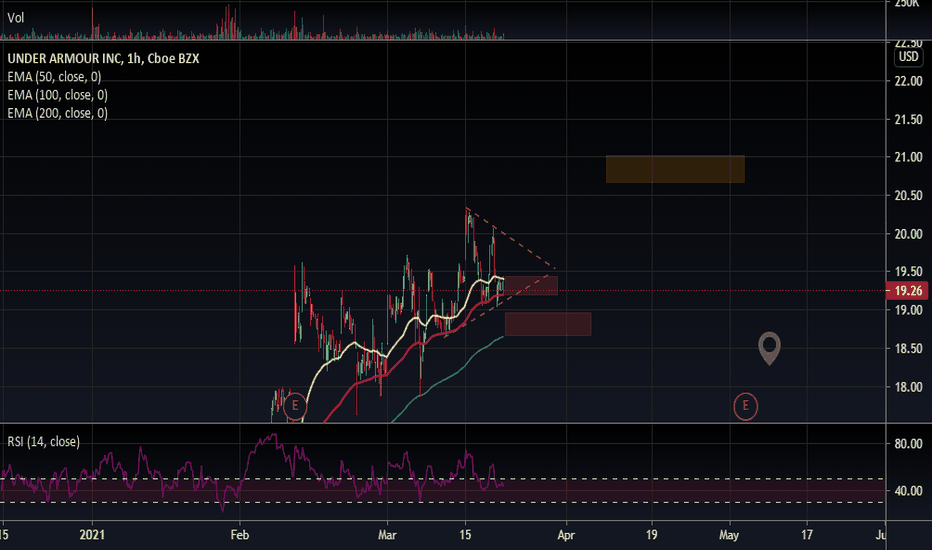Select the location pin marker on chart
Image resolution: width=932 pixels, height=550 pixels.
770,348
